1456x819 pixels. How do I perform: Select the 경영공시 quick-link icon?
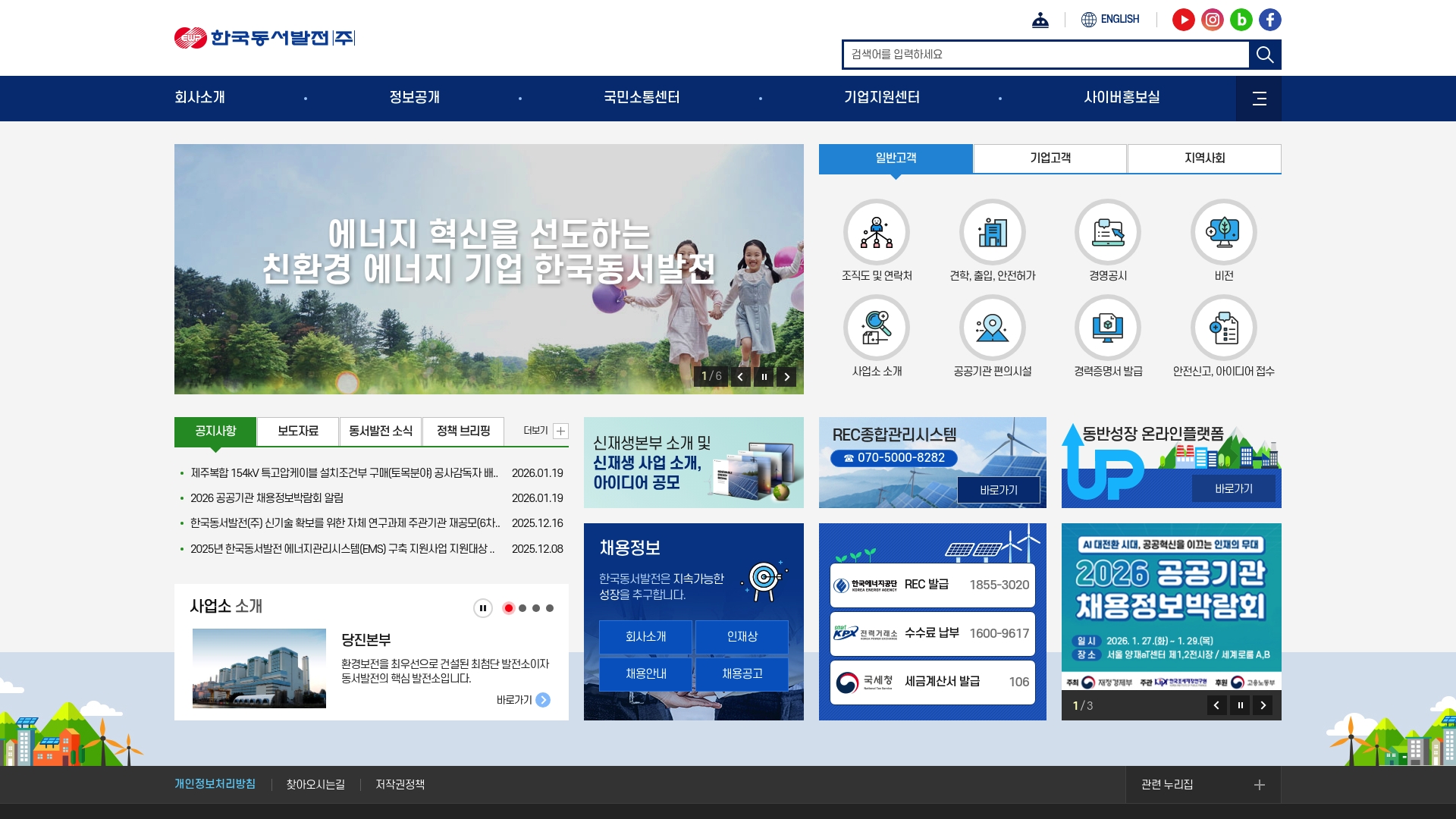[1108, 233]
